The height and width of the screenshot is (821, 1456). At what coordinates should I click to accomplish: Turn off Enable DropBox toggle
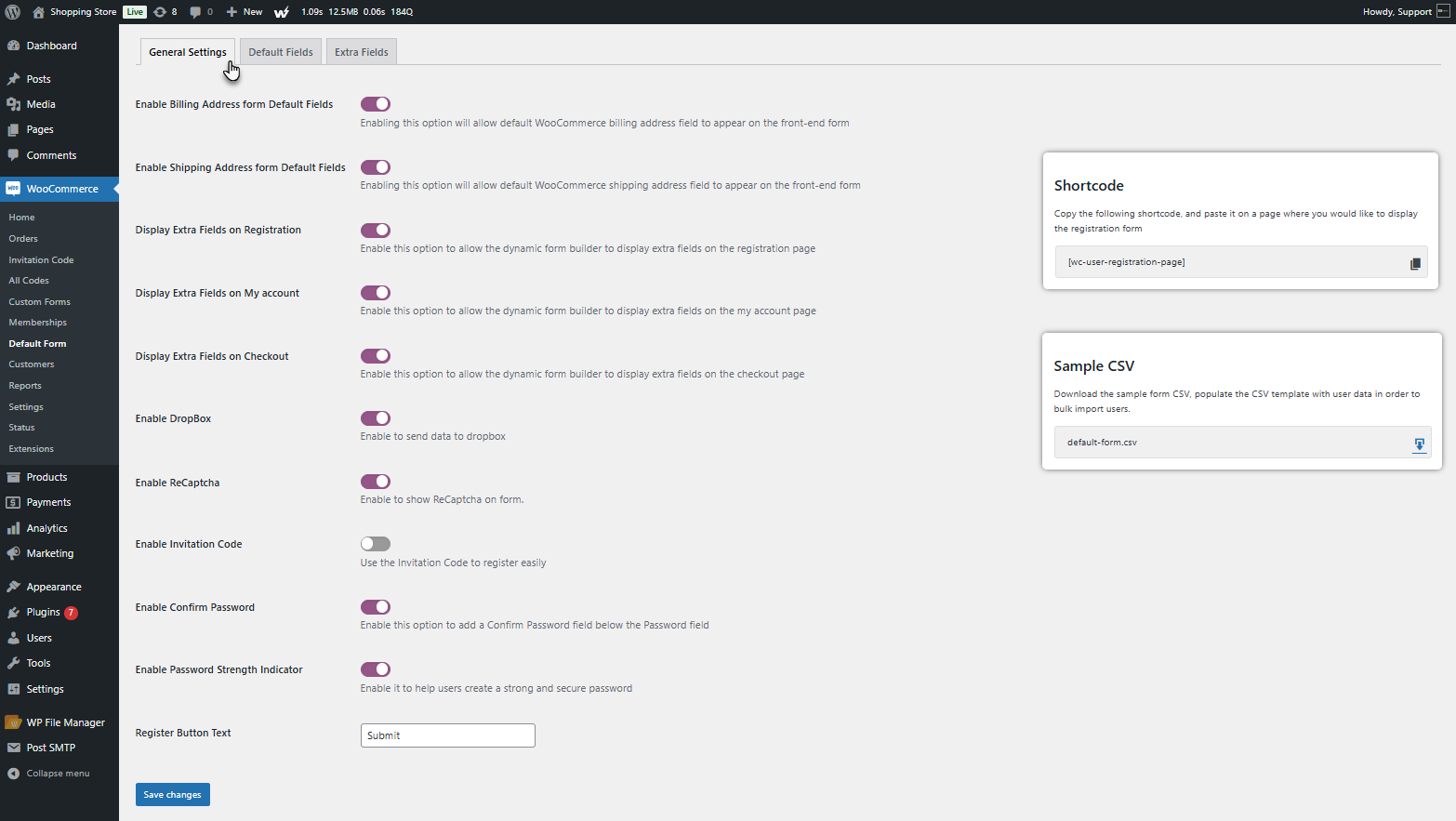pos(376,418)
